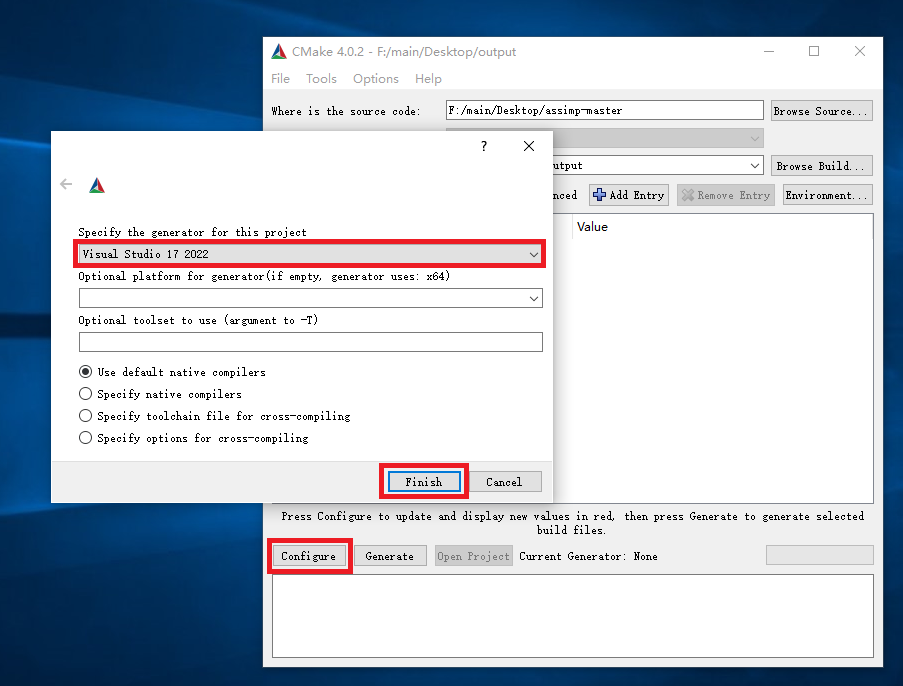Open the Help menu
The width and height of the screenshot is (903, 686).
[428, 78]
